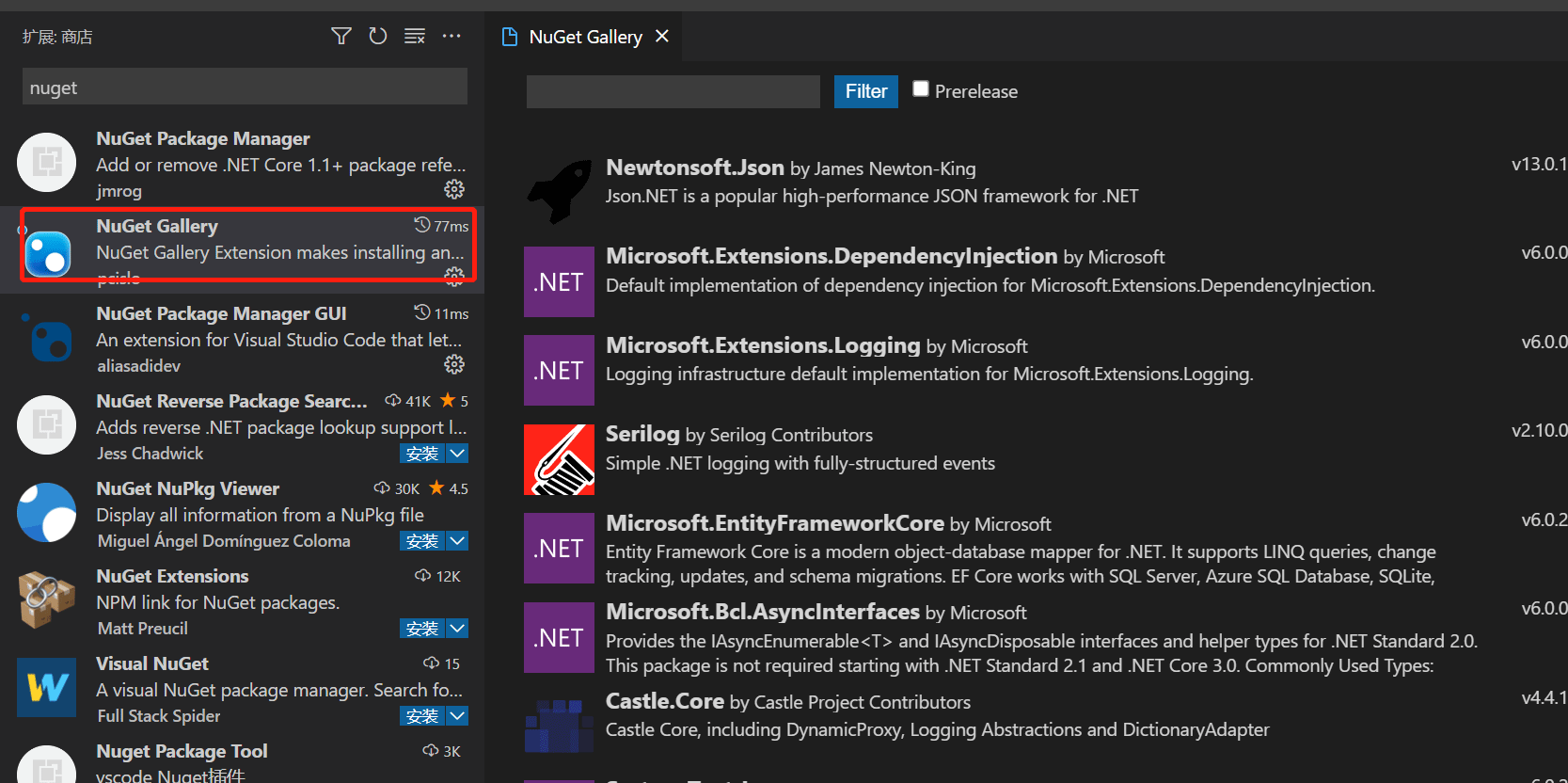Open Nuget Package Tool extension title
The image size is (1568, 783).
tap(182, 751)
